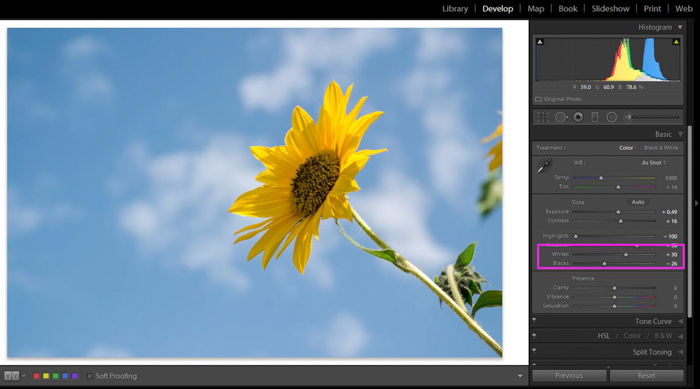The image size is (700, 389).
Task: Click the Blacks slider handle
Action: [x=604, y=264]
